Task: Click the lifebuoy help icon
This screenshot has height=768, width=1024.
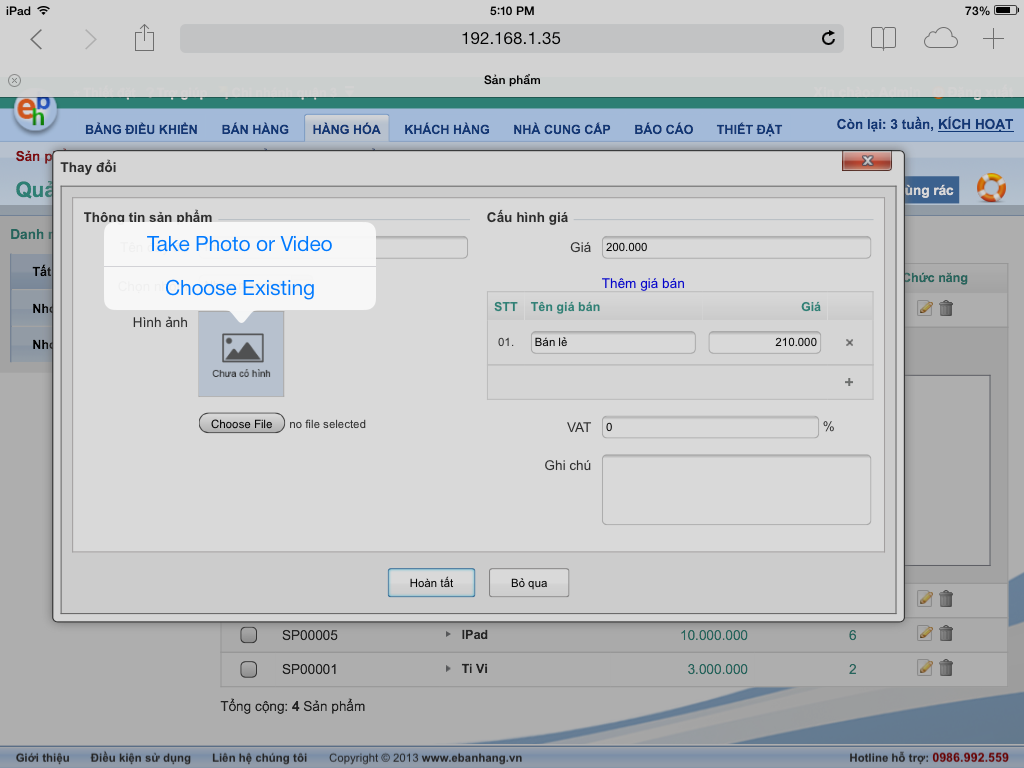Action: click(991, 188)
